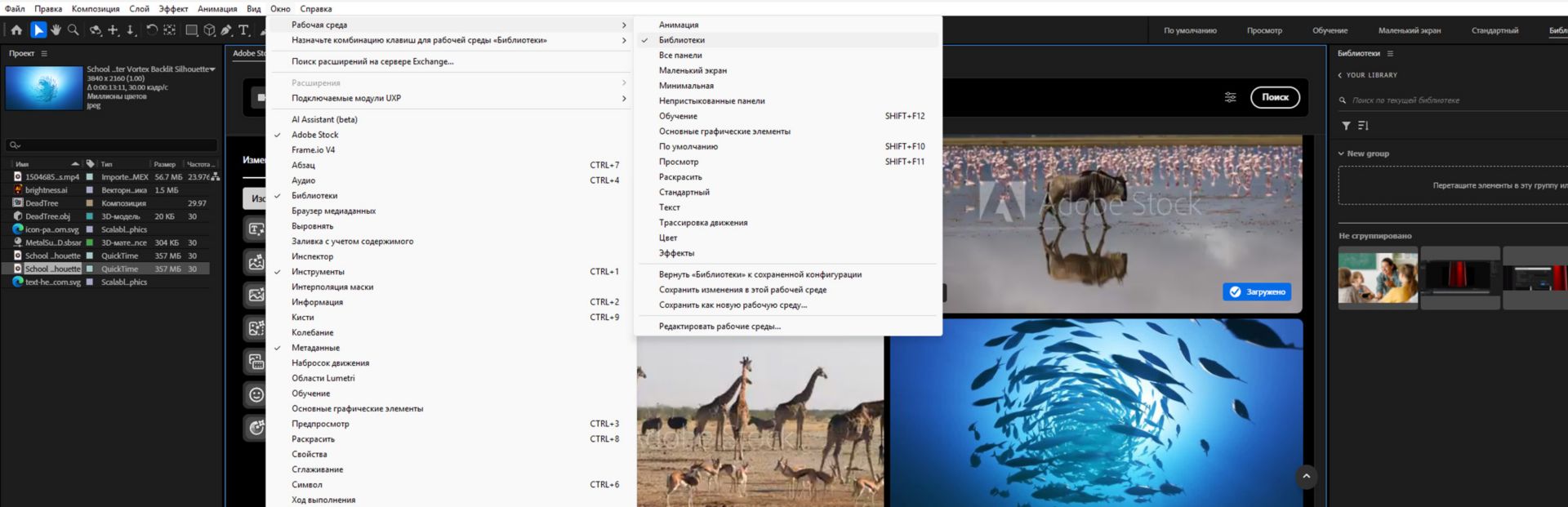Select the Orbit camera tool
This screenshot has width=1568, height=507.
(x=96, y=30)
